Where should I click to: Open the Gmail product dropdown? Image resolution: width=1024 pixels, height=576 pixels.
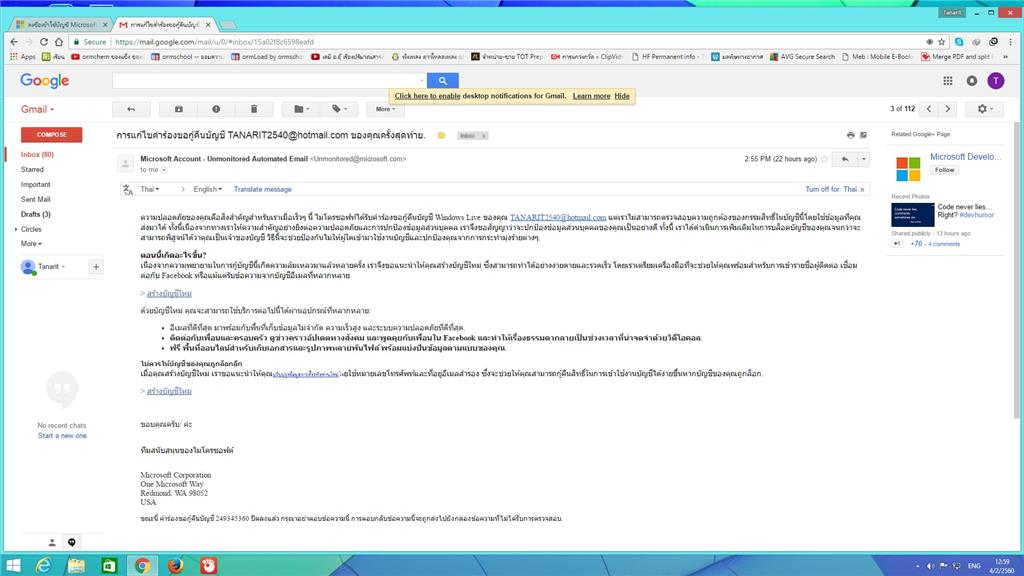pyautogui.click(x=38, y=109)
